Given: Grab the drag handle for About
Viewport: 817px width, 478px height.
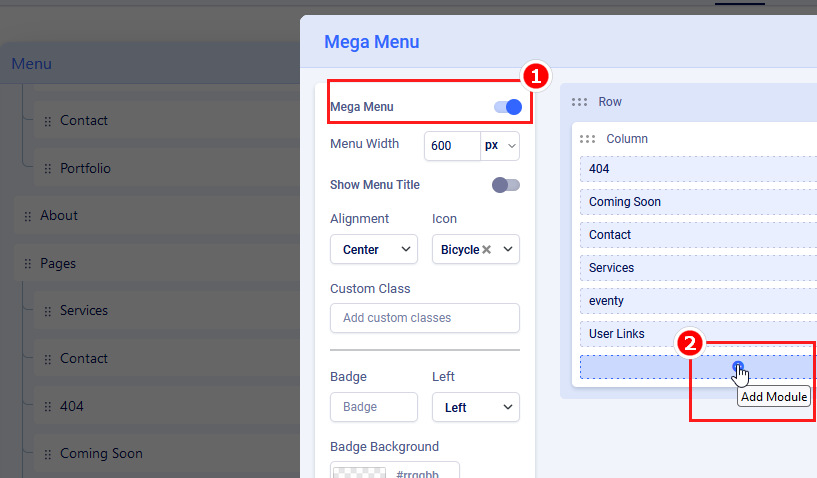Looking at the screenshot, I should [27, 216].
